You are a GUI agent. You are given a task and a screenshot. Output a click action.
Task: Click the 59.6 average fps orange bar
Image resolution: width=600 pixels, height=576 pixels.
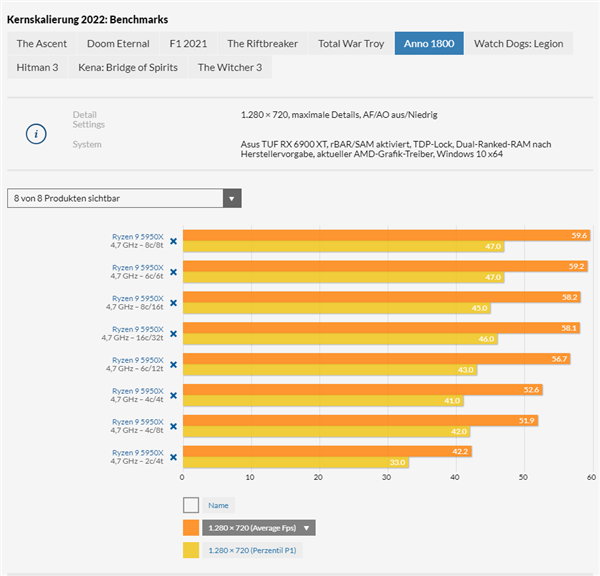pos(385,235)
